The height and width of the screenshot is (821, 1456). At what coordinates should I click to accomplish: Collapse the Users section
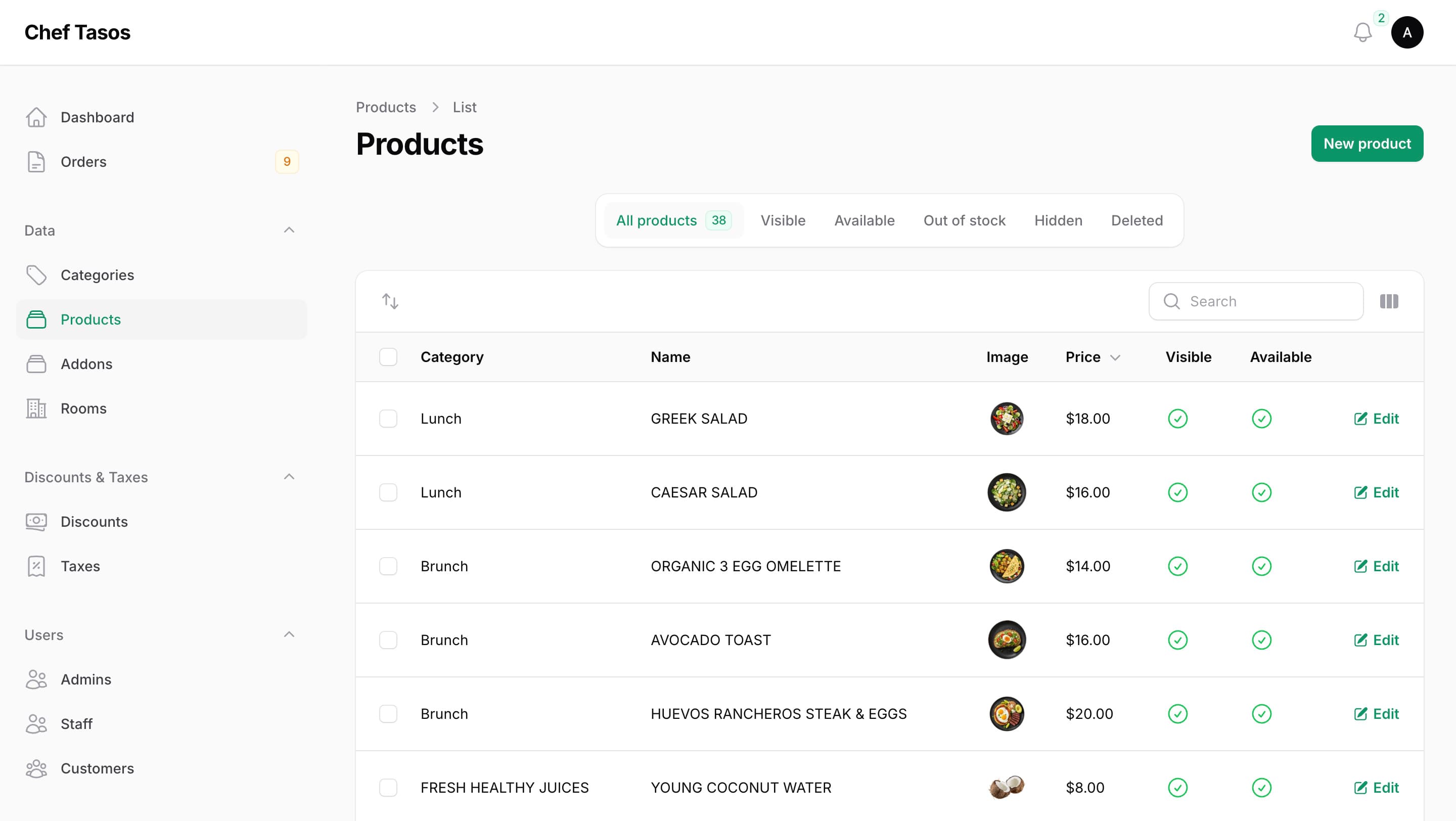point(289,634)
